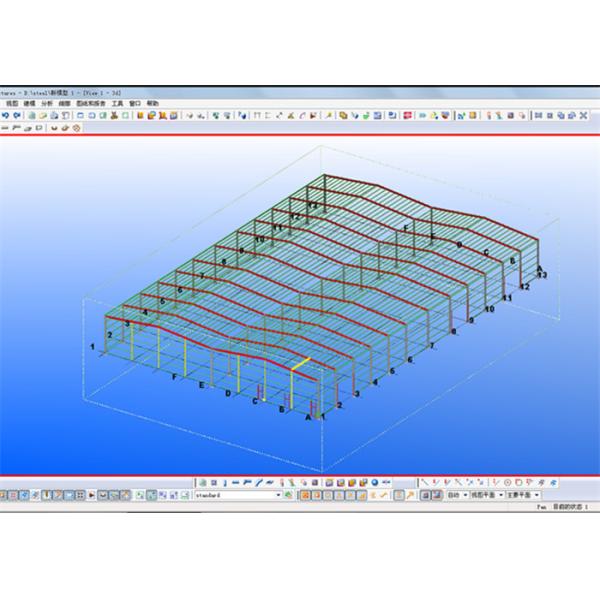Open the 'standard' selection filter dropdown
This screenshot has width=600, height=600.
pyautogui.click(x=279, y=495)
